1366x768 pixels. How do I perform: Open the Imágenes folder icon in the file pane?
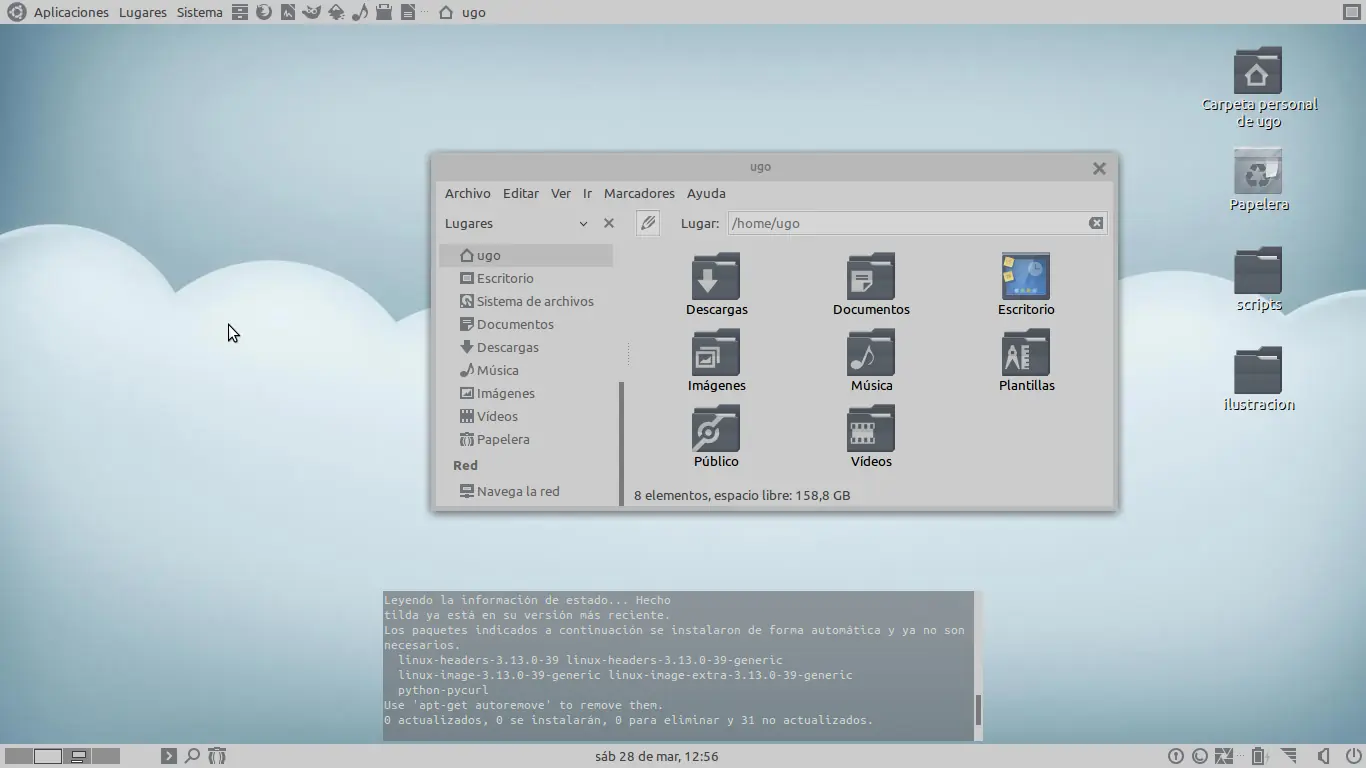tap(716, 353)
